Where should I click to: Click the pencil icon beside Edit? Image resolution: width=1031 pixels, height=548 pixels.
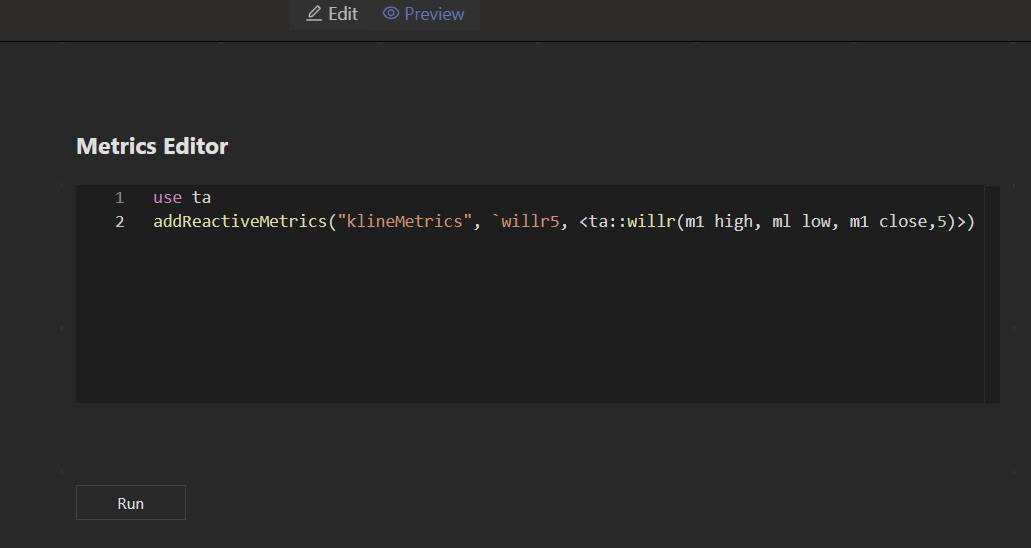(x=314, y=14)
